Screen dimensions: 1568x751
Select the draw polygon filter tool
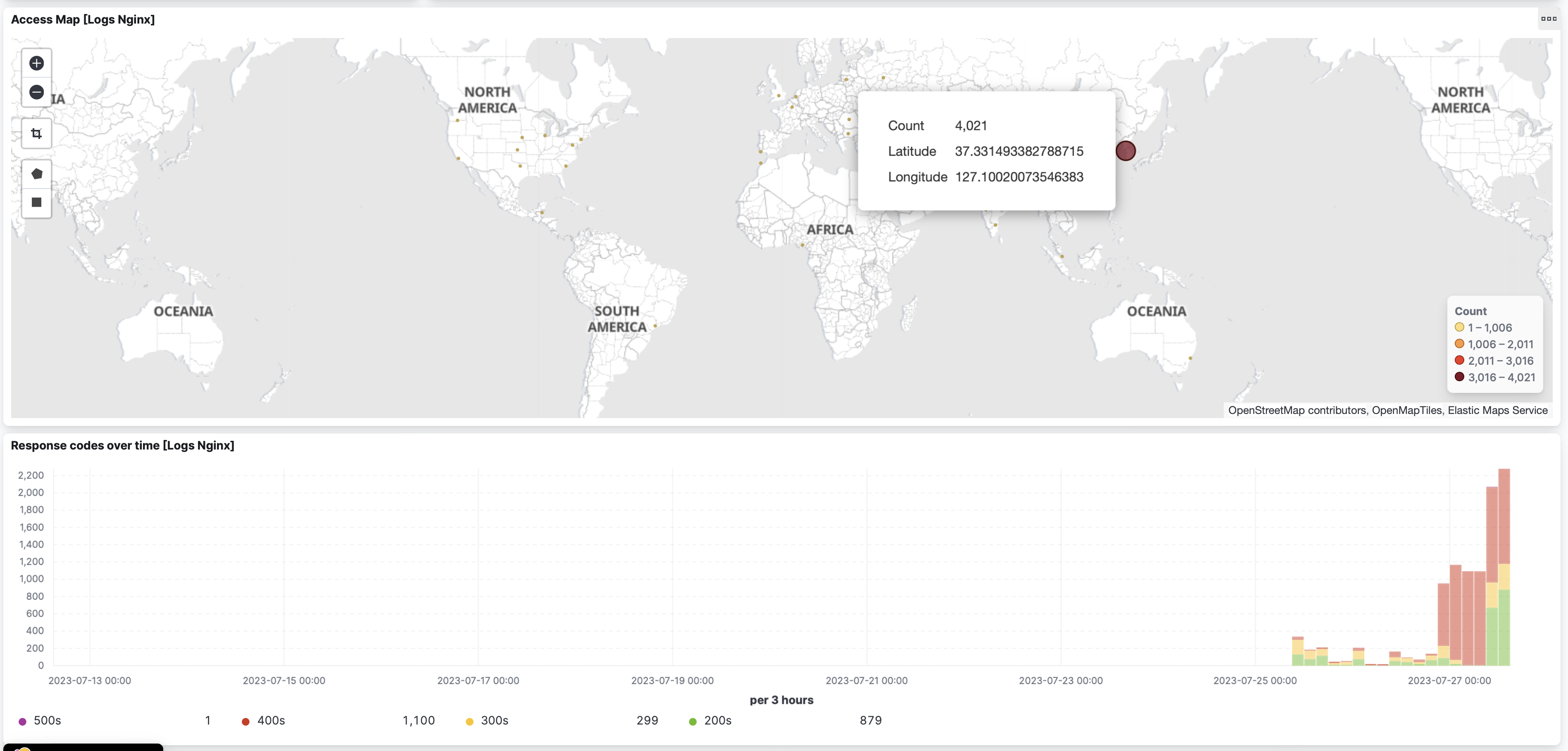(x=36, y=174)
